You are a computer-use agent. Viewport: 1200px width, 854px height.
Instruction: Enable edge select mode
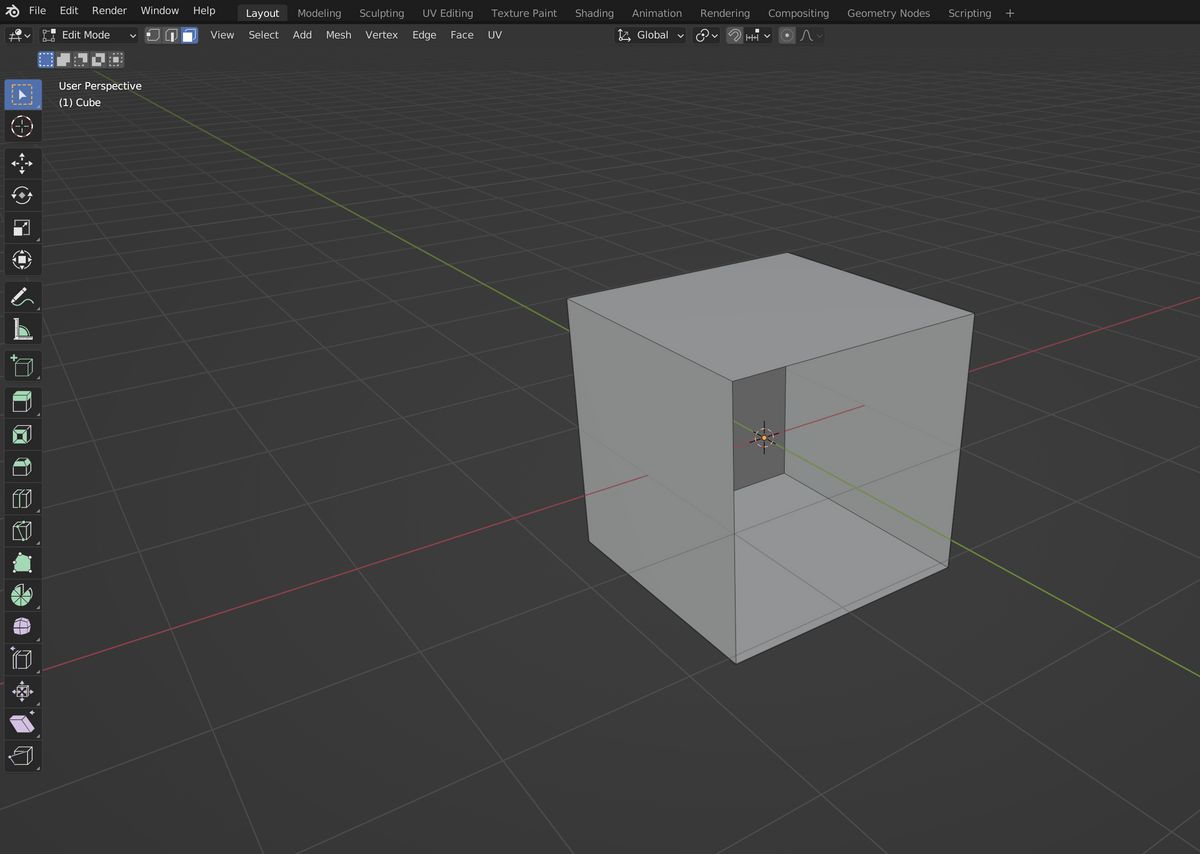point(171,34)
